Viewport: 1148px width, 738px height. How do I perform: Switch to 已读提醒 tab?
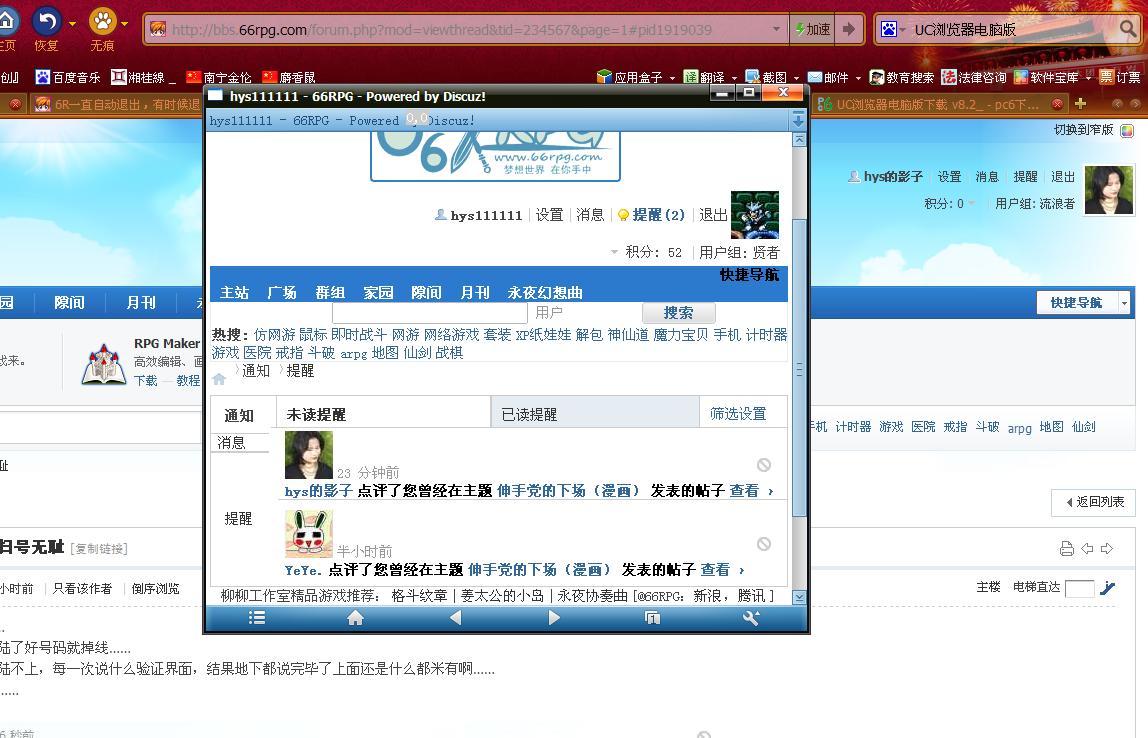pyautogui.click(x=595, y=414)
